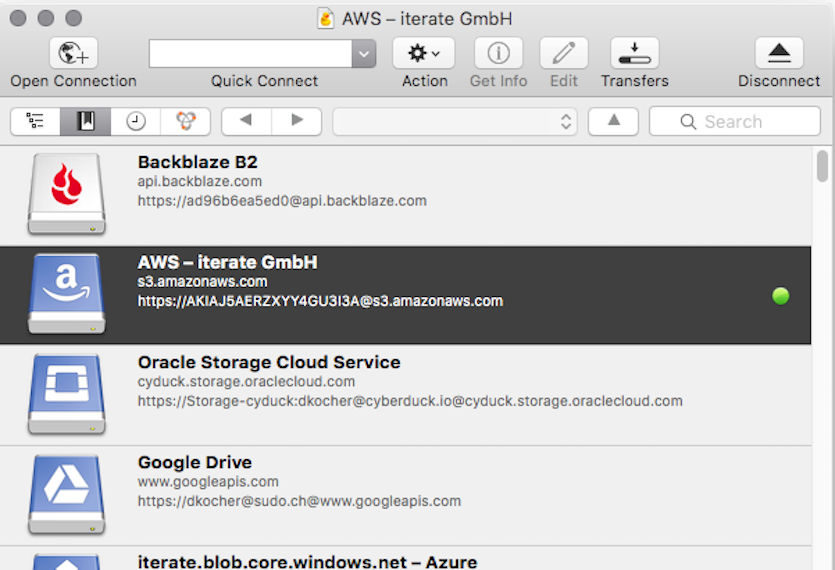Click the Open Connection label
Screen dimensions: 835x570
(73, 81)
